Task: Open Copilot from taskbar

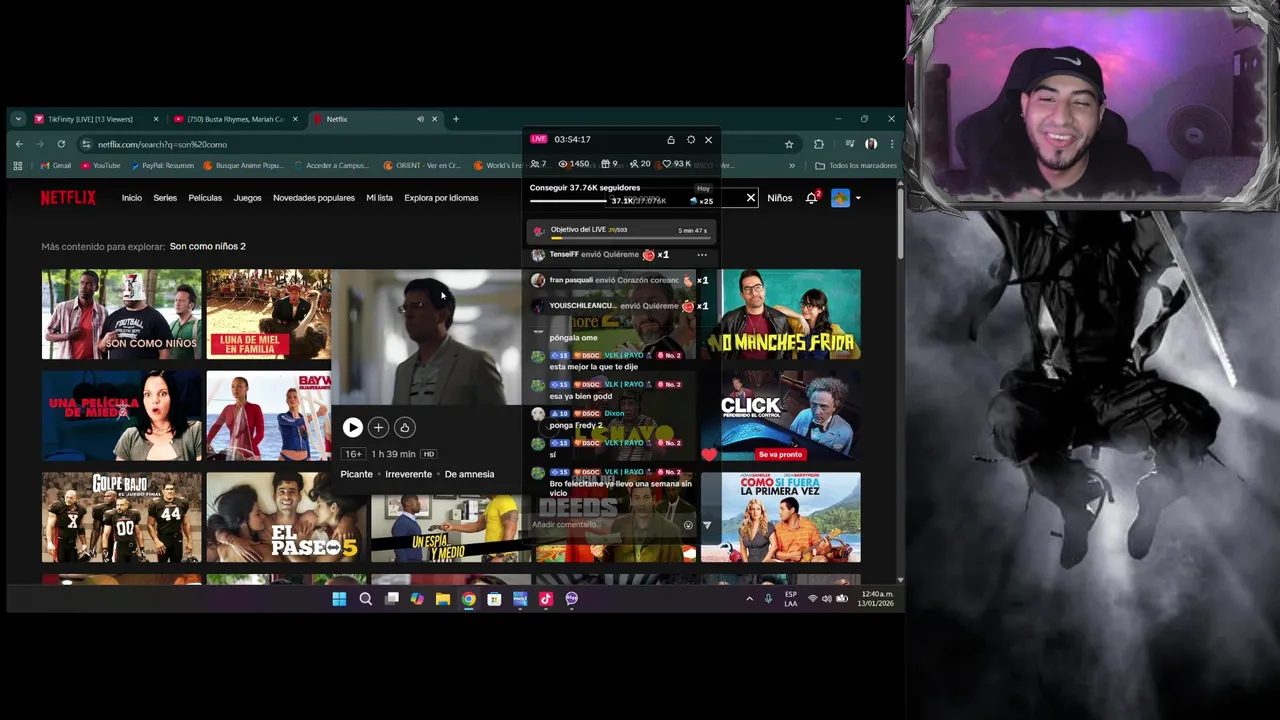Action: [x=416, y=599]
